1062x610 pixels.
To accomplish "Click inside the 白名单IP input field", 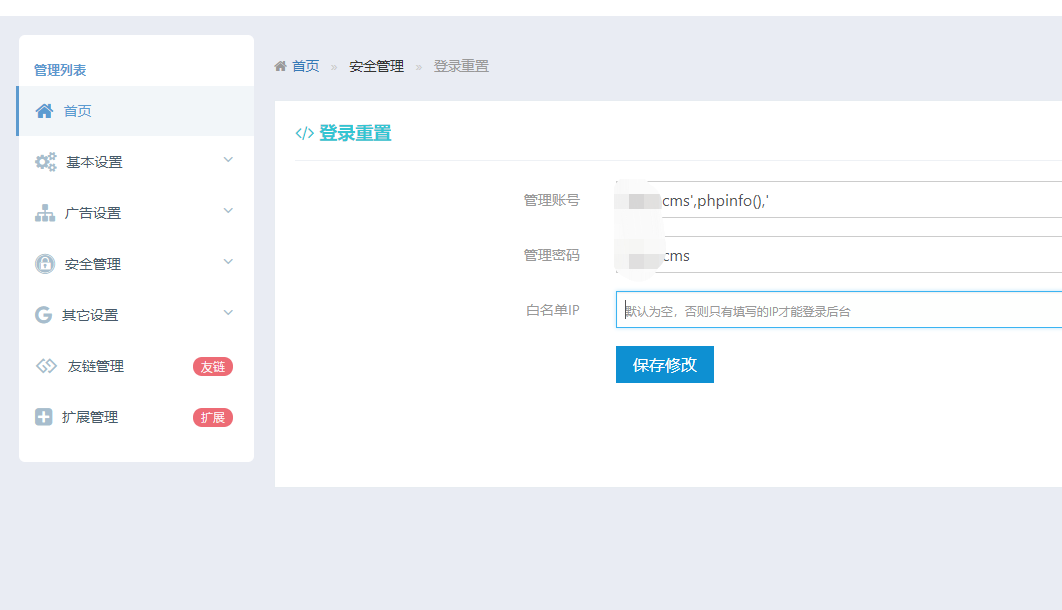I will pyautogui.click(x=830, y=309).
